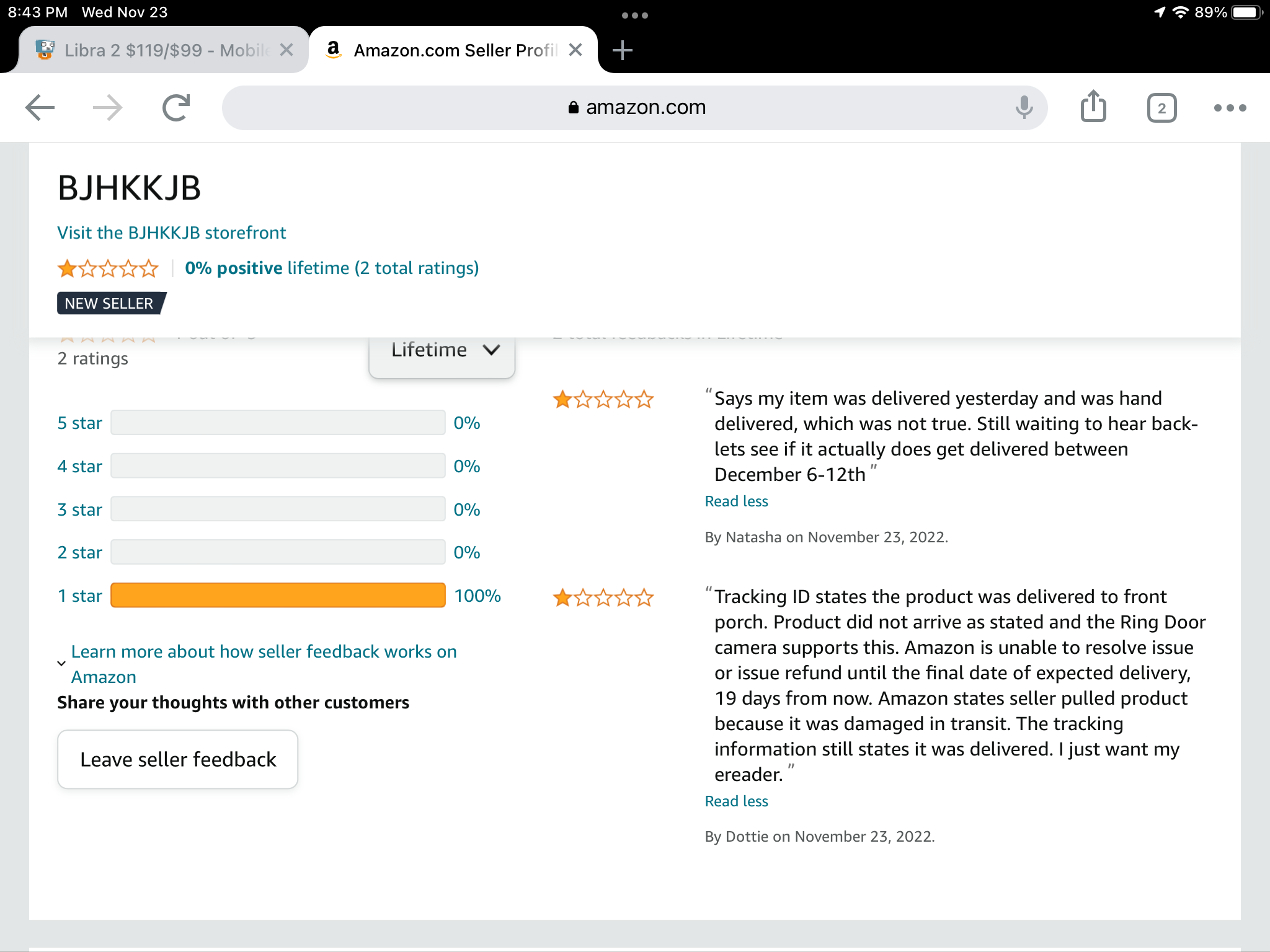Select the Amazon.com Seller Profile tab
This screenshot has width=1270, height=952.
[446, 50]
